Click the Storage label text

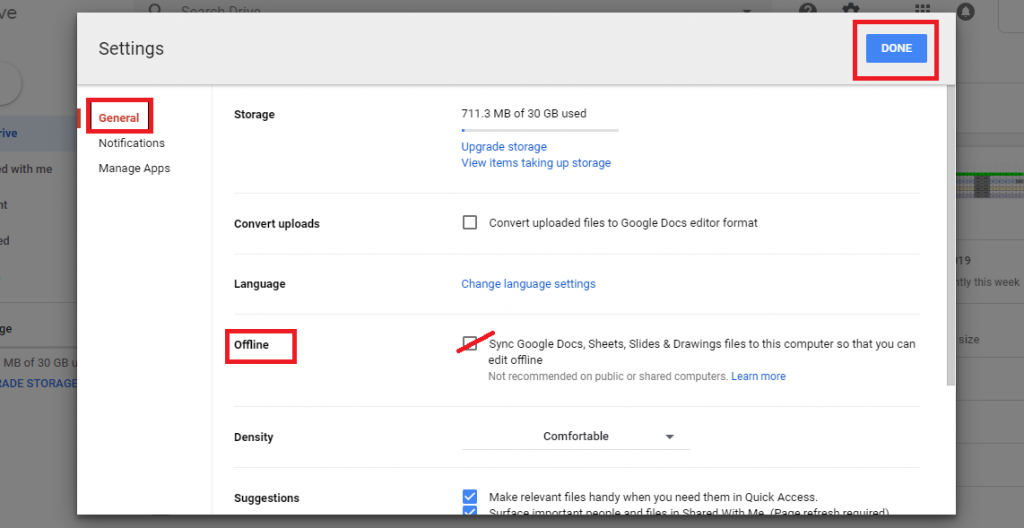(254, 114)
